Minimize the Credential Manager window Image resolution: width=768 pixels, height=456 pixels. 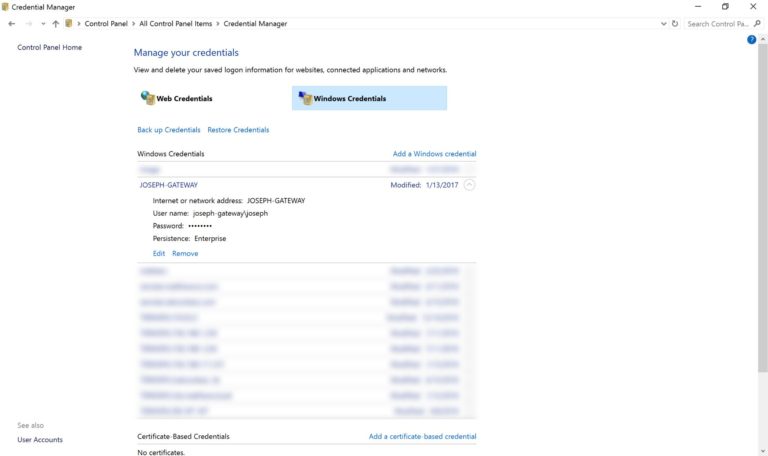point(698,6)
